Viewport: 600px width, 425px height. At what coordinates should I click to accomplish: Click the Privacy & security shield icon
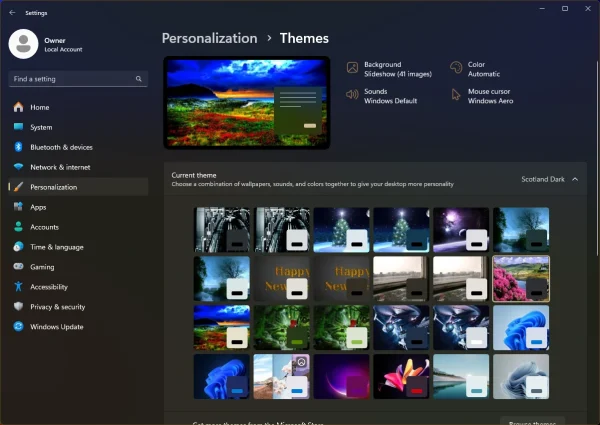[x=18, y=306]
